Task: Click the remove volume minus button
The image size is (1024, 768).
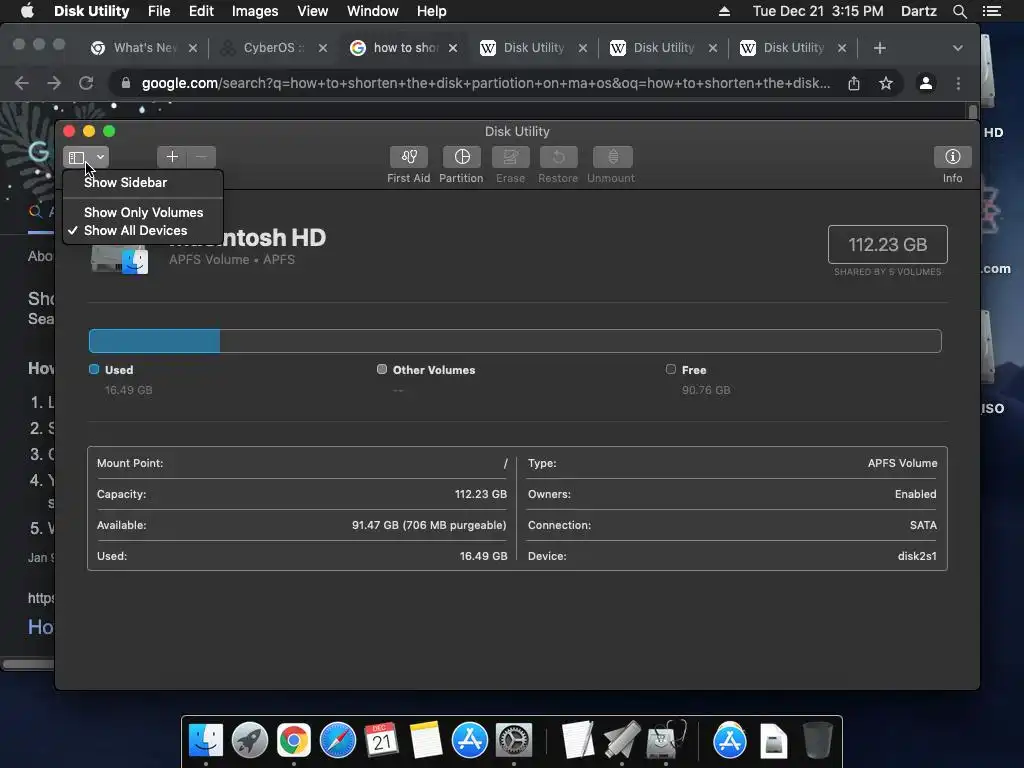Action: pos(201,157)
